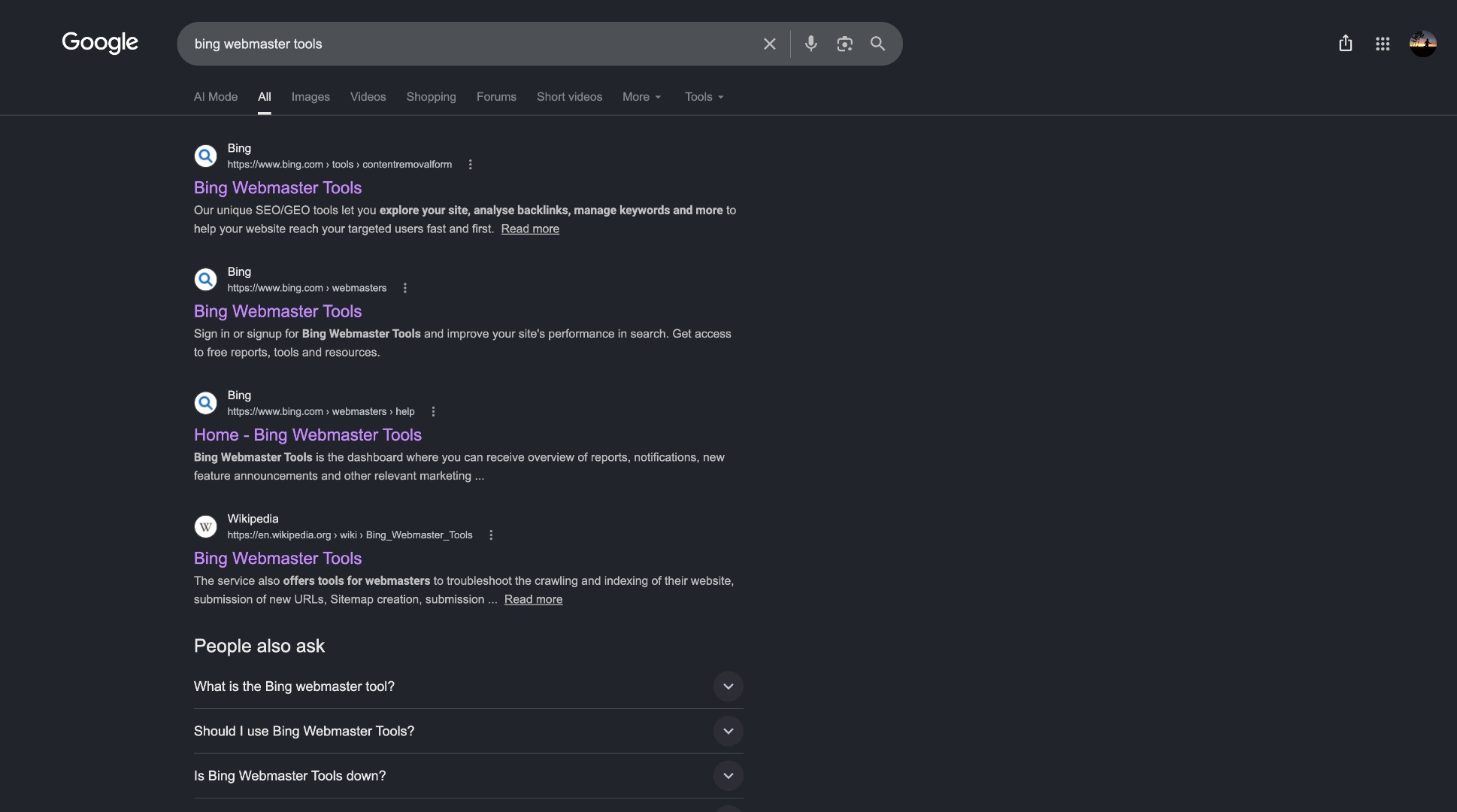
Task: Open the Wikipedia Bing Webmaster Tools result
Action: (x=278, y=559)
